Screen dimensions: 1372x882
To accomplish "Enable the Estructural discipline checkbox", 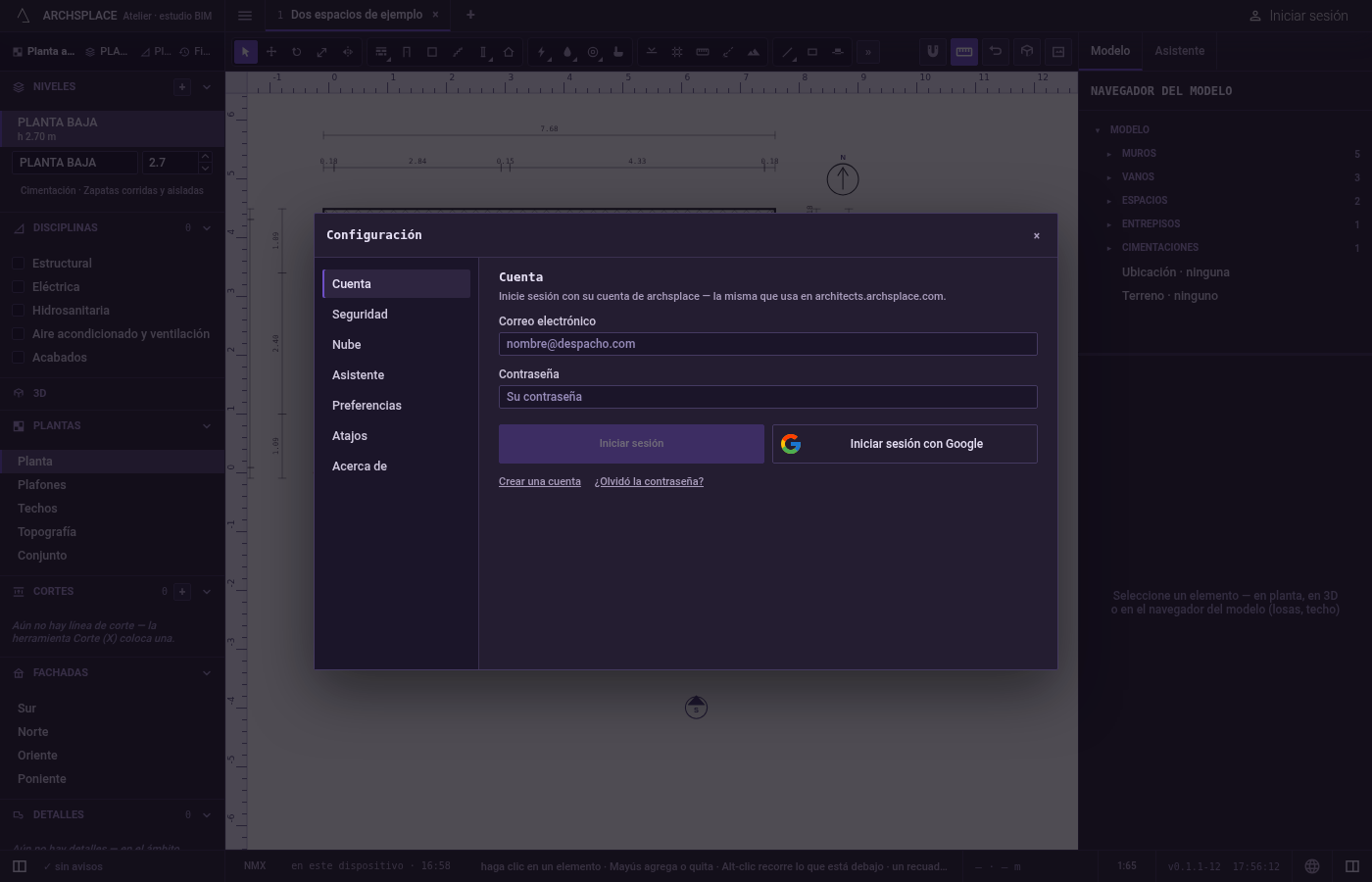I will pos(18,264).
